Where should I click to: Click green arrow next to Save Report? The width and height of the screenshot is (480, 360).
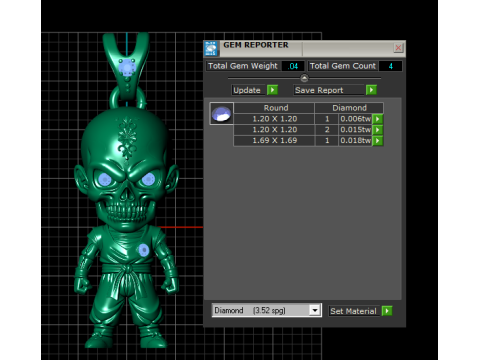pyautogui.click(x=371, y=90)
